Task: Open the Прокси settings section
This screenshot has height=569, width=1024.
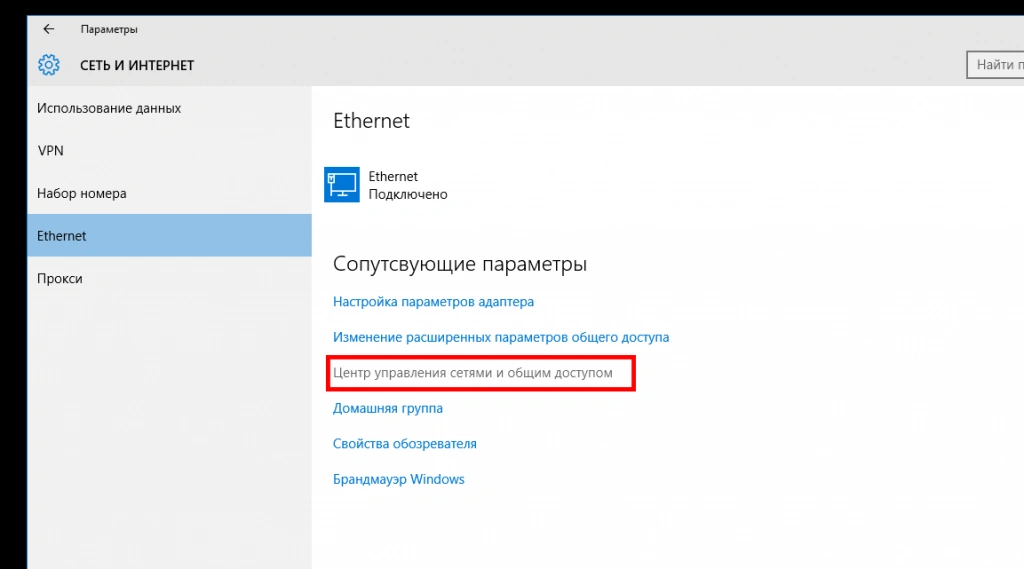Action: point(60,279)
